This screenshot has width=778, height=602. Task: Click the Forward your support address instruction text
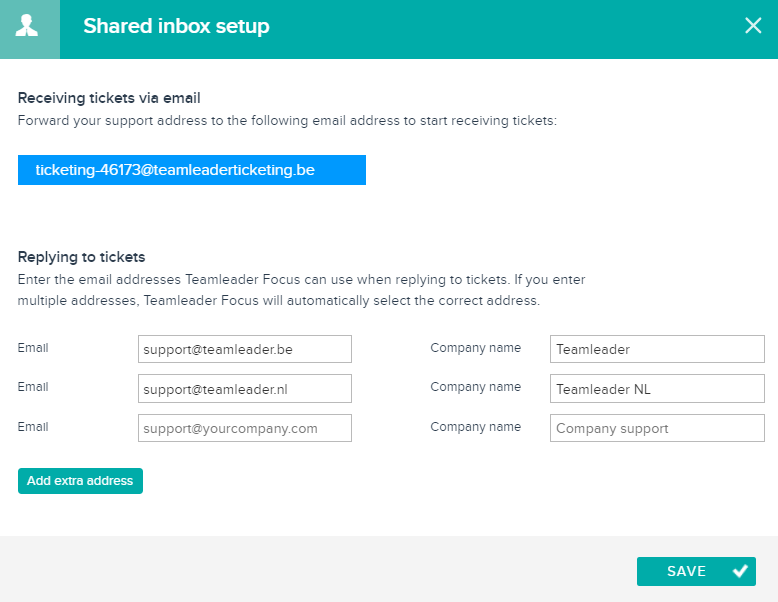coord(287,121)
